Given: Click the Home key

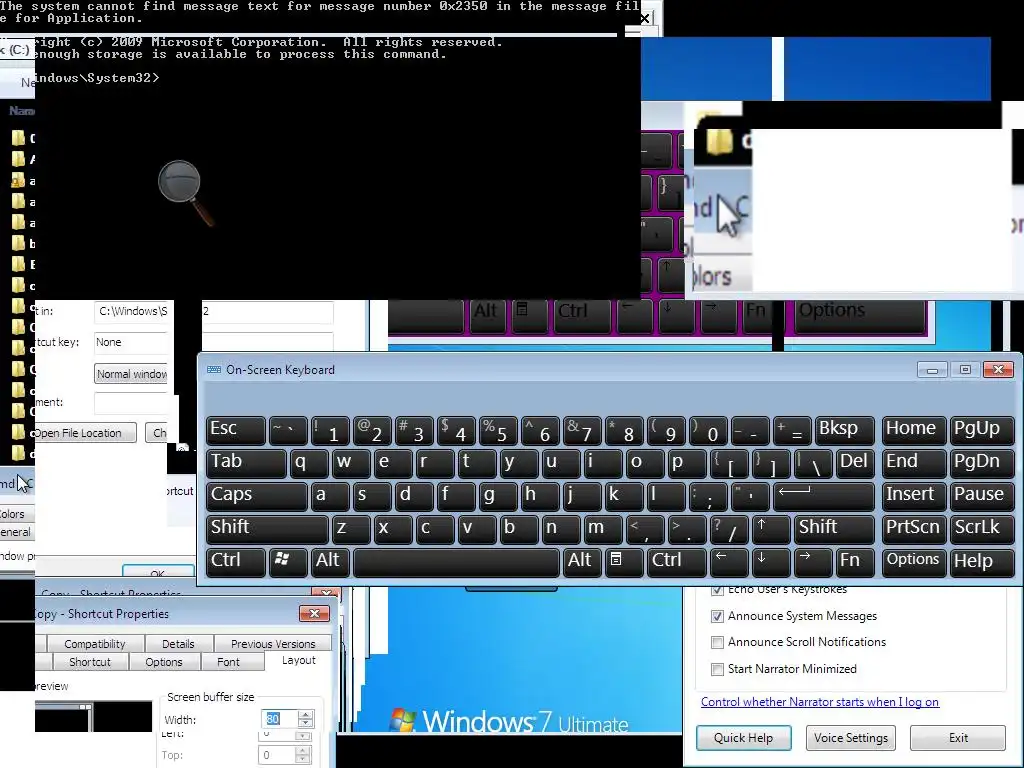Looking at the screenshot, I should click(913, 430).
